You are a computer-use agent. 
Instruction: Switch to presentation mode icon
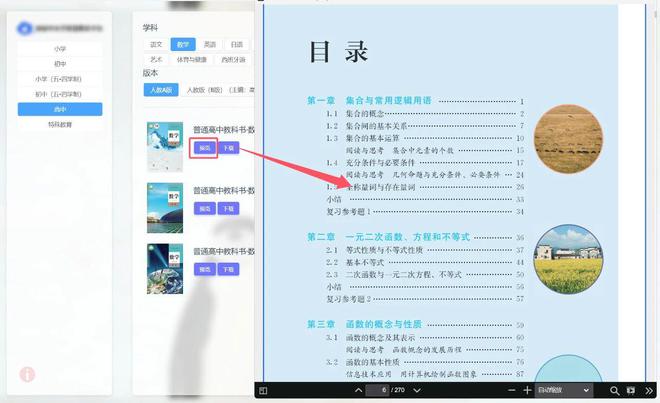(x=631, y=390)
